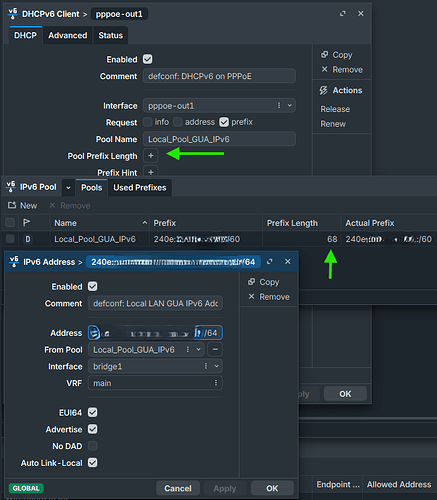Edit the Pool Name field
Image resolution: width=437 pixels, height=500 pixels.
(219, 139)
